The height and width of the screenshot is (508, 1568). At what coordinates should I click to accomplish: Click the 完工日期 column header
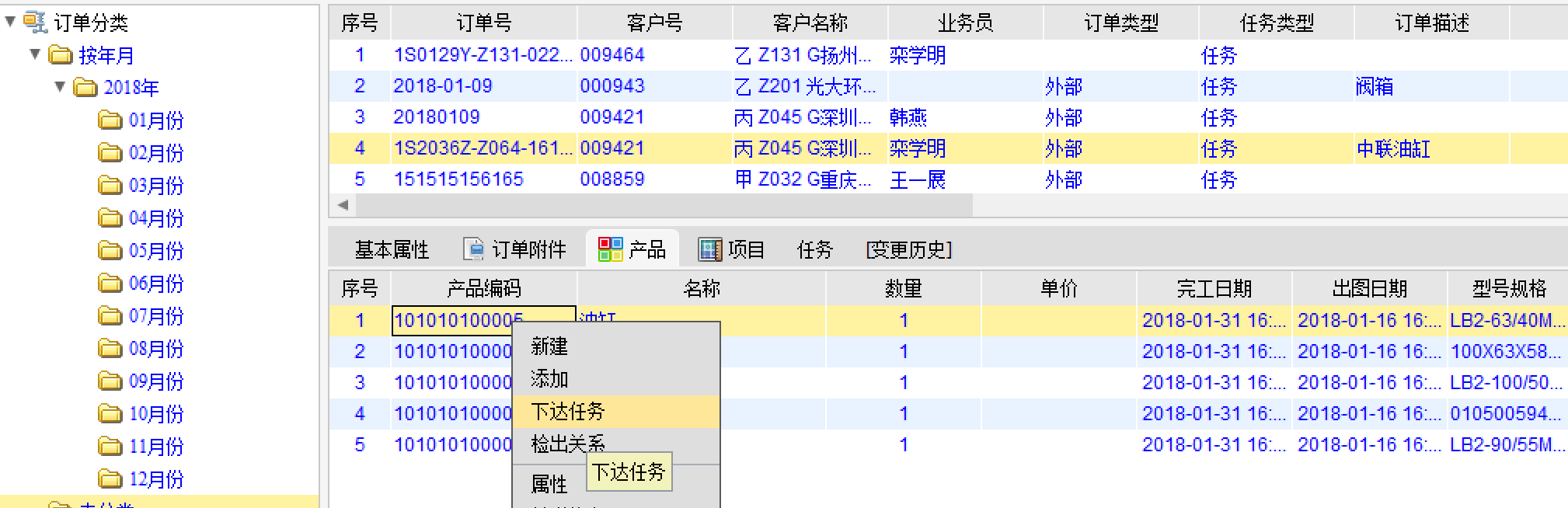click(1214, 289)
